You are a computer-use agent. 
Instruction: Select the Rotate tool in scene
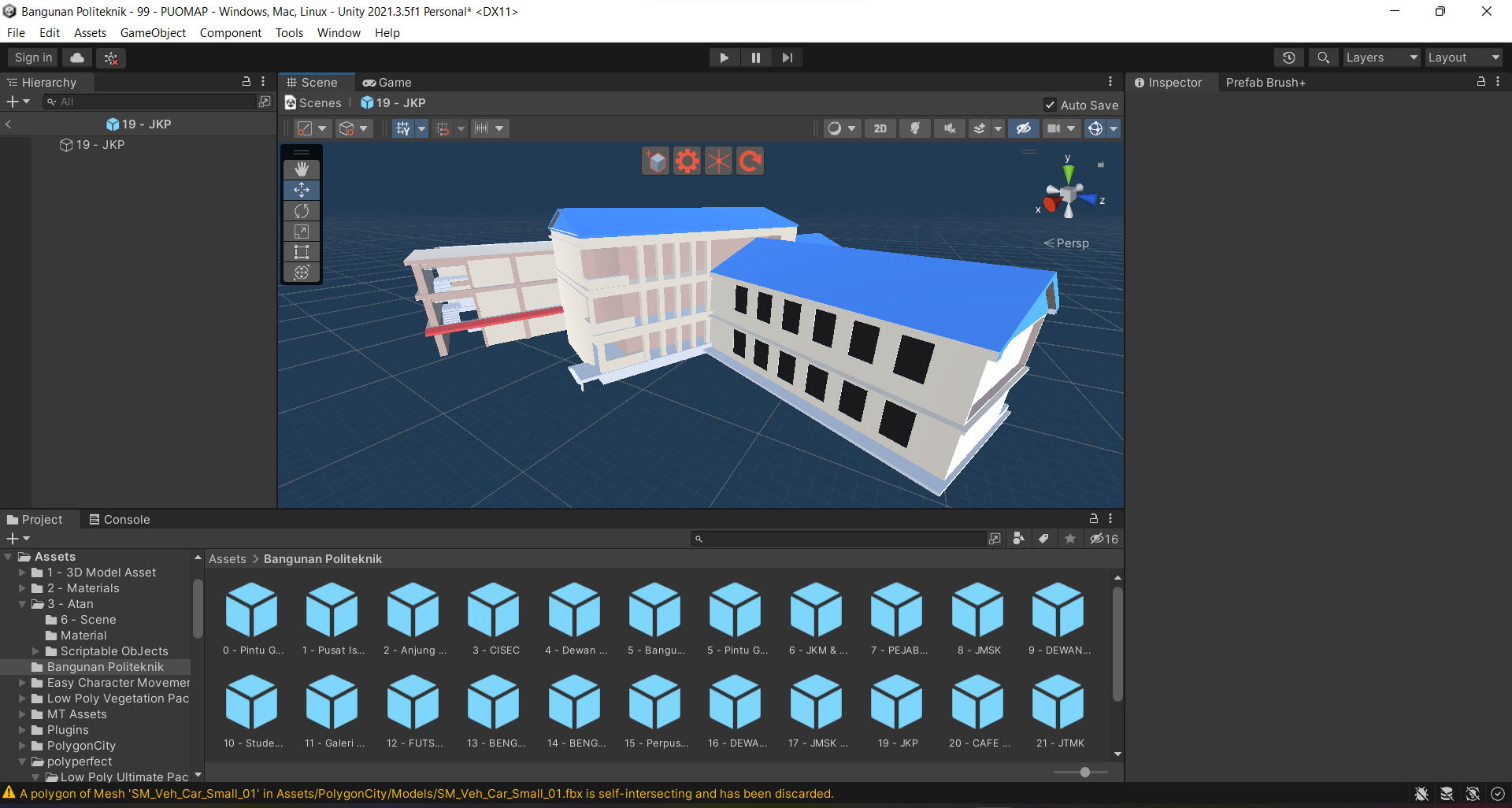point(302,211)
